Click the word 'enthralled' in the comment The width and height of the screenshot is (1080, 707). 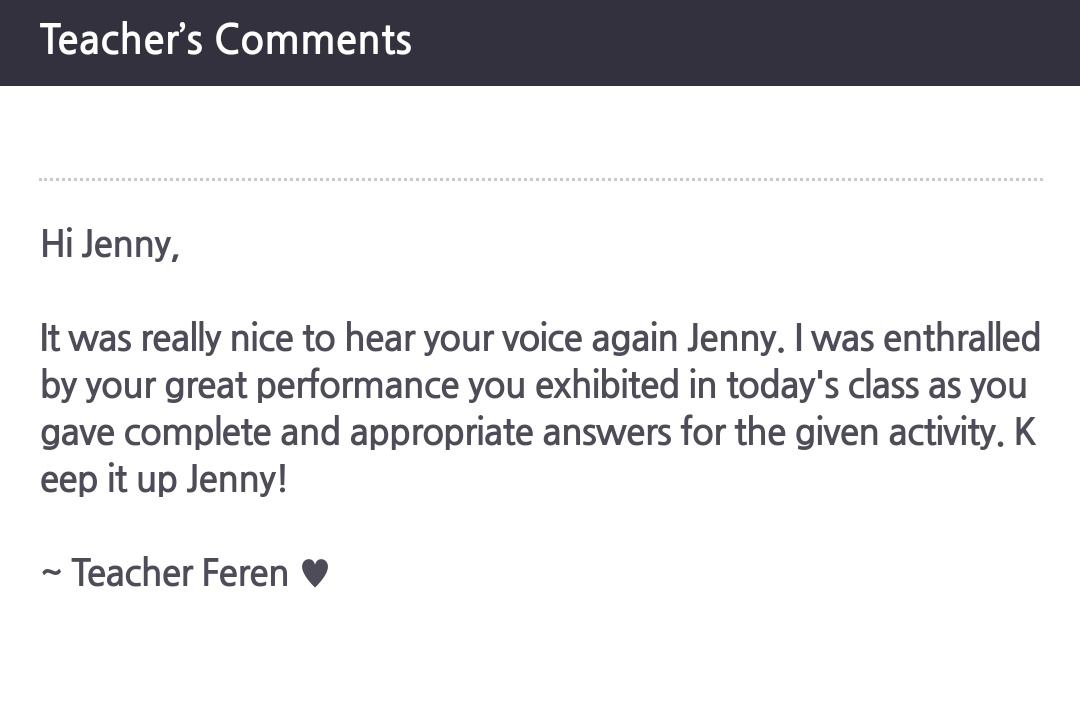[962, 338]
